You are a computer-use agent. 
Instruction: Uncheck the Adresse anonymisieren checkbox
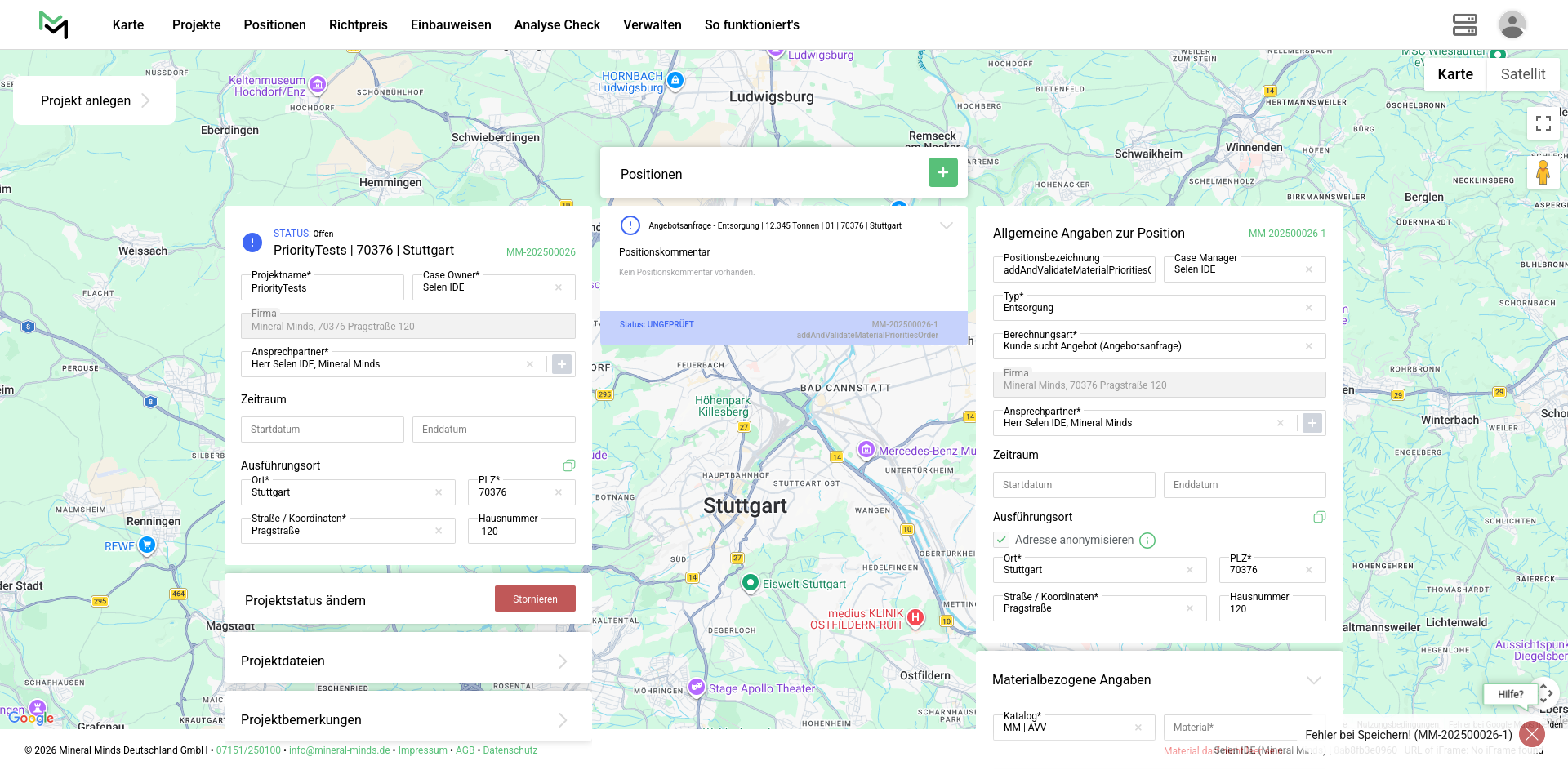pos(1002,540)
